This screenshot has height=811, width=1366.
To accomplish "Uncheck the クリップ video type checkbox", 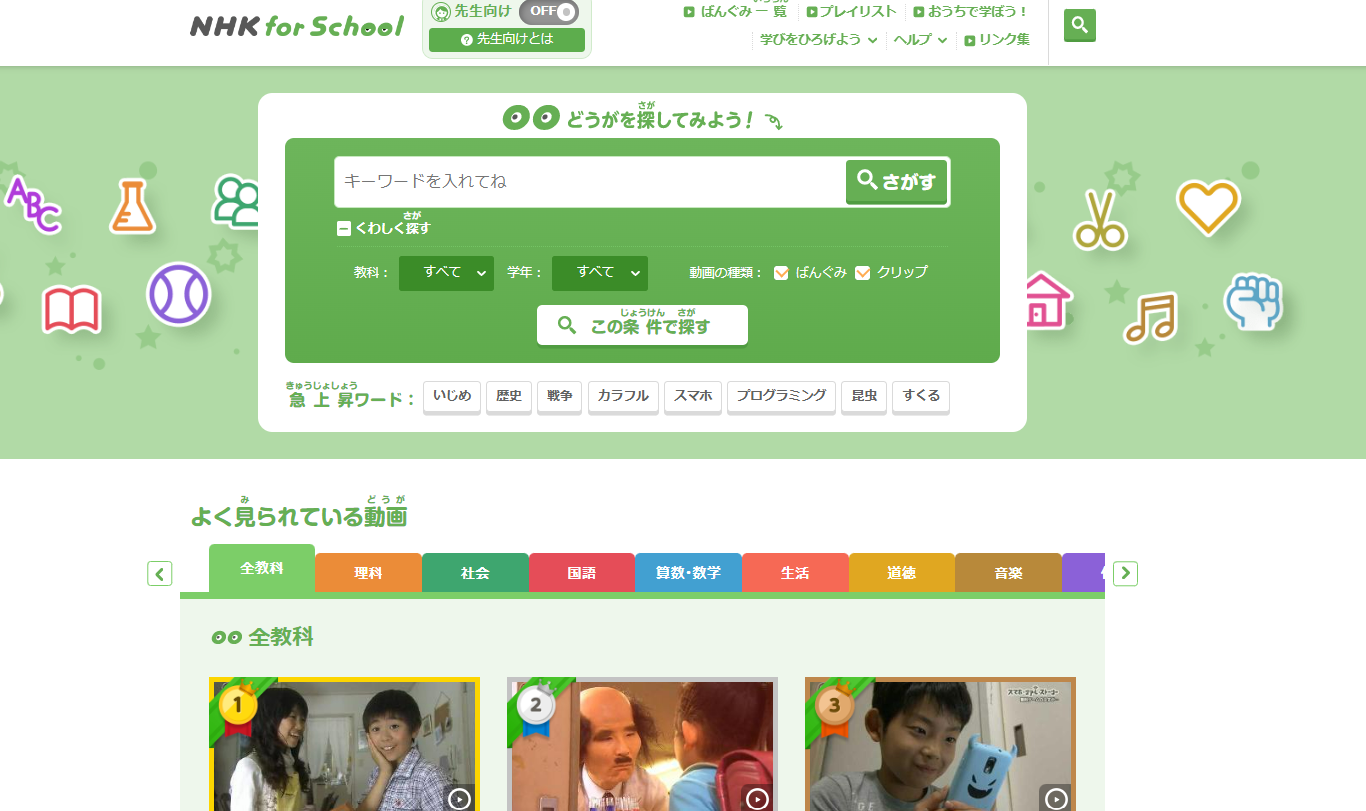I will [x=862, y=273].
